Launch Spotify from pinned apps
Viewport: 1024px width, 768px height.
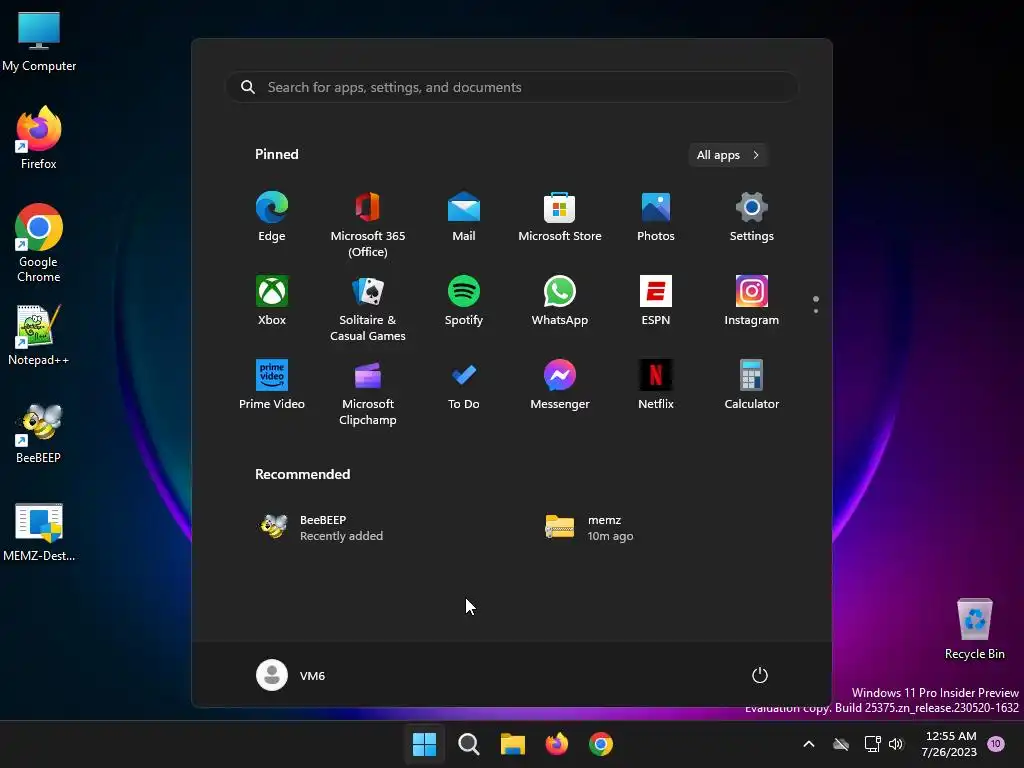[464, 300]
